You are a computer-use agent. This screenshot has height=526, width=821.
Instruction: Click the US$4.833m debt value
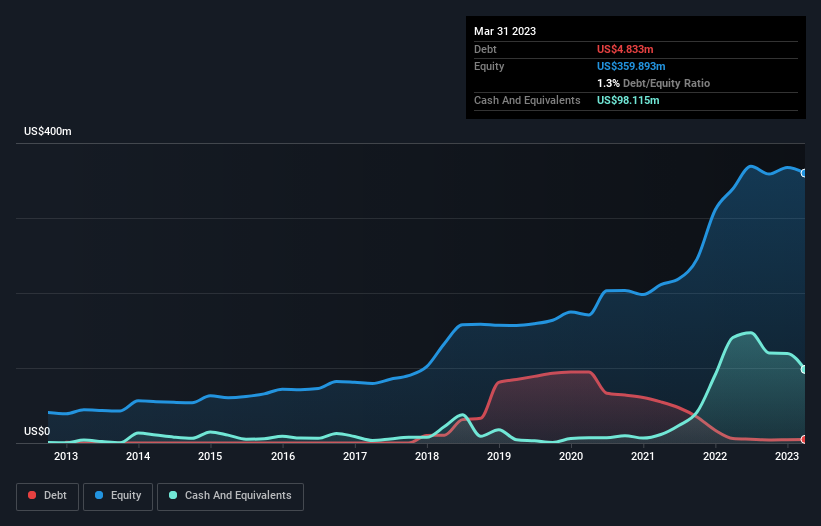(x=625, y=49)
